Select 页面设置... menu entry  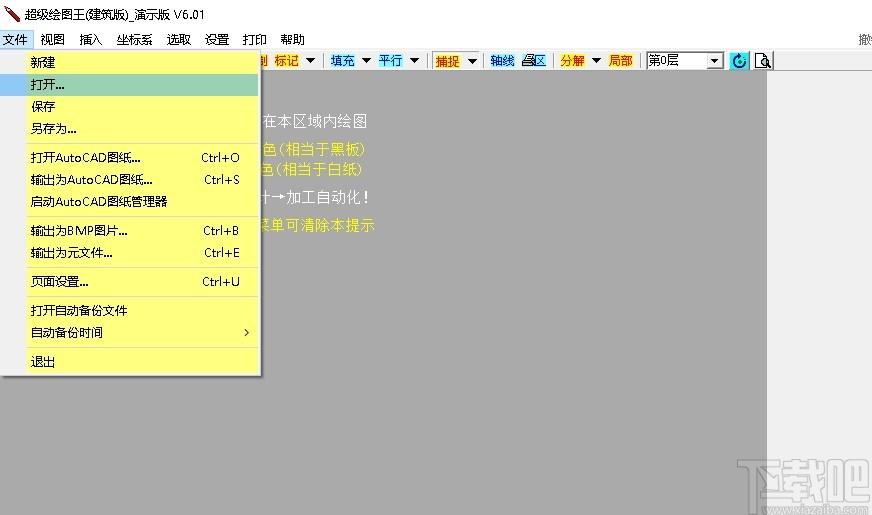pos(130,281)
